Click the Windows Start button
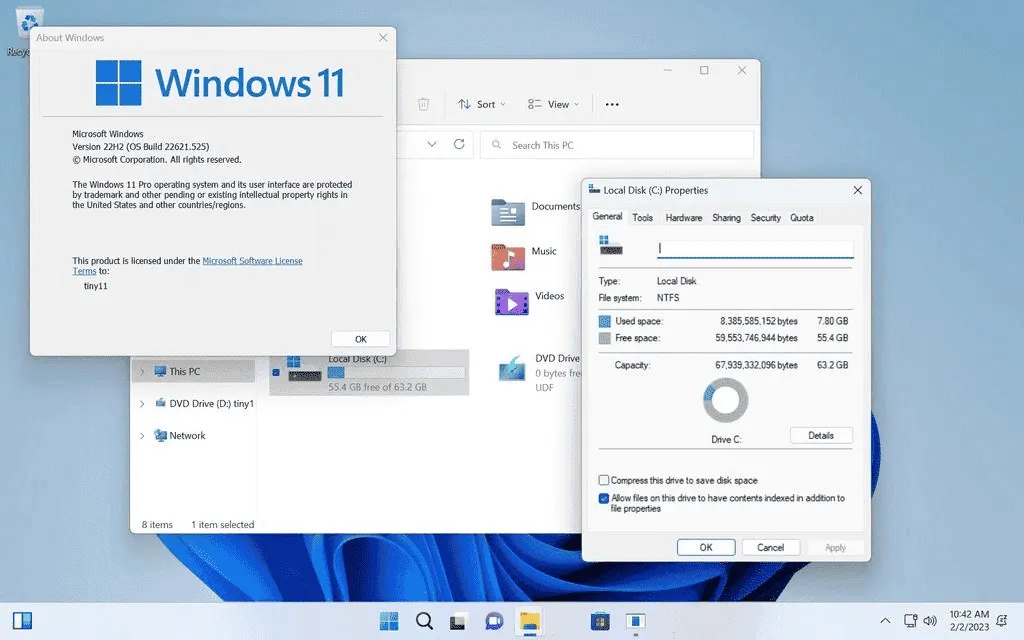The width and height of the screenshot is (1024, 640). (x=389, y=621)
